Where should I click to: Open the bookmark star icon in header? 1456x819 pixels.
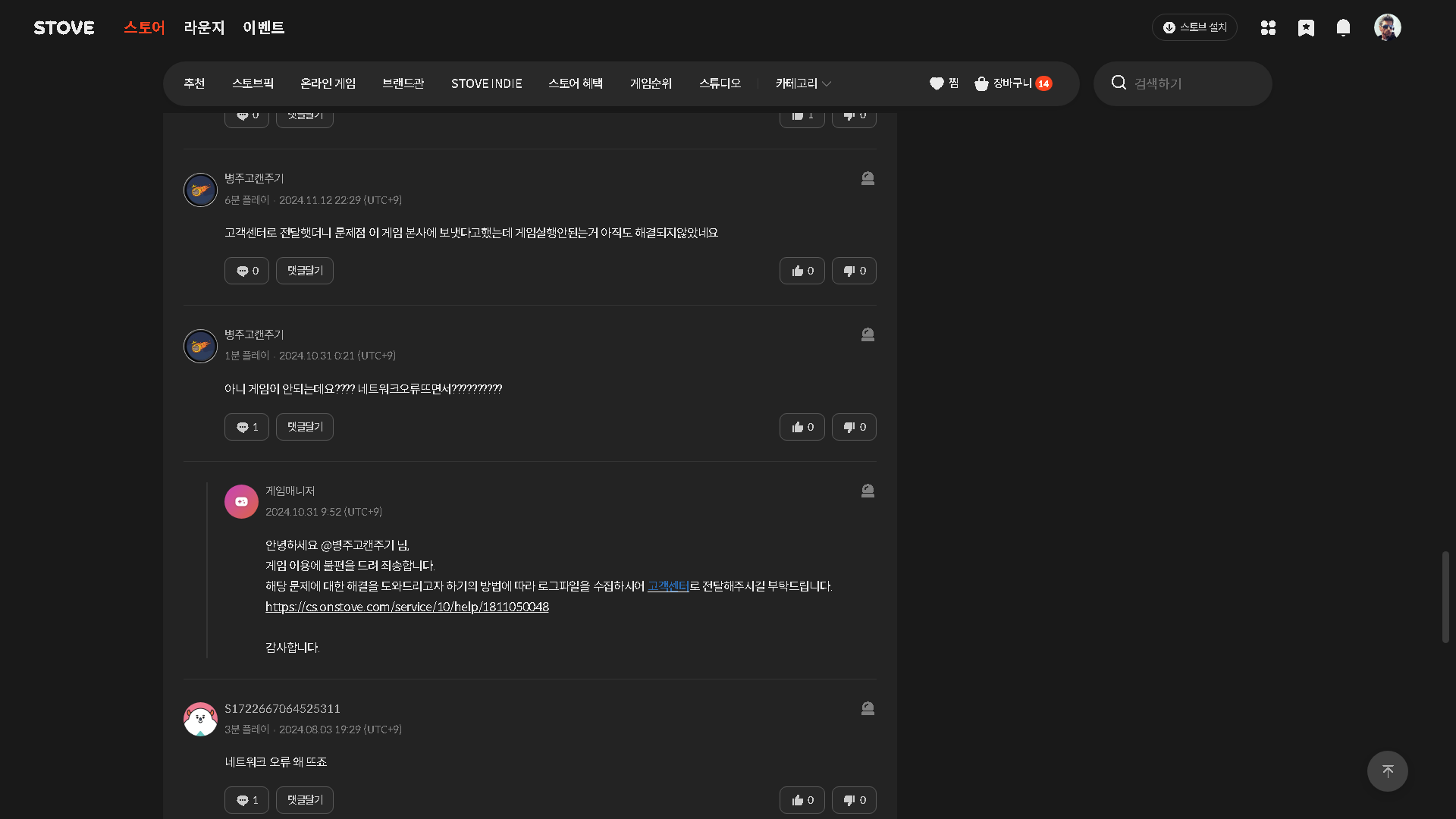(1306, 28)
